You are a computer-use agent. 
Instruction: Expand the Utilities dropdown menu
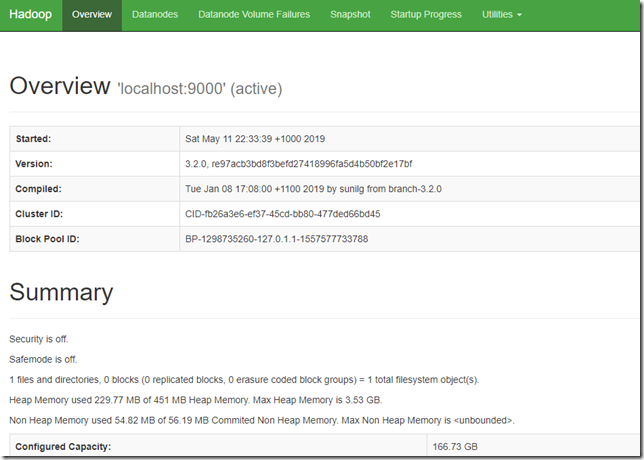coord(501,15)
